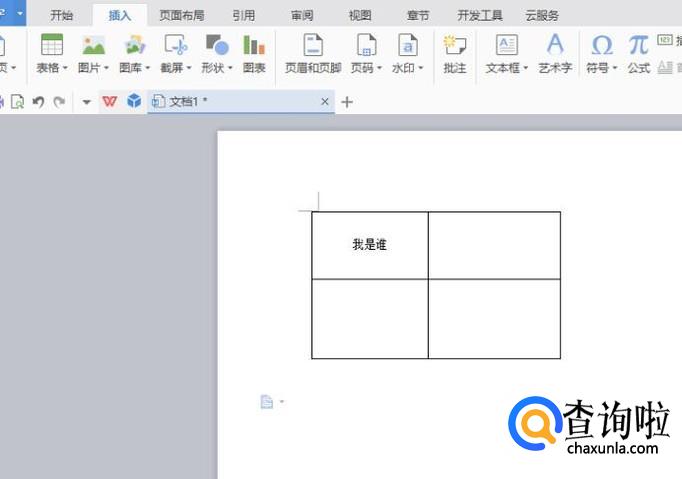The width and height of the screenshot is (682, 479).
Task: Click the 表格 insert table icon
Action: tap(52, 44)
